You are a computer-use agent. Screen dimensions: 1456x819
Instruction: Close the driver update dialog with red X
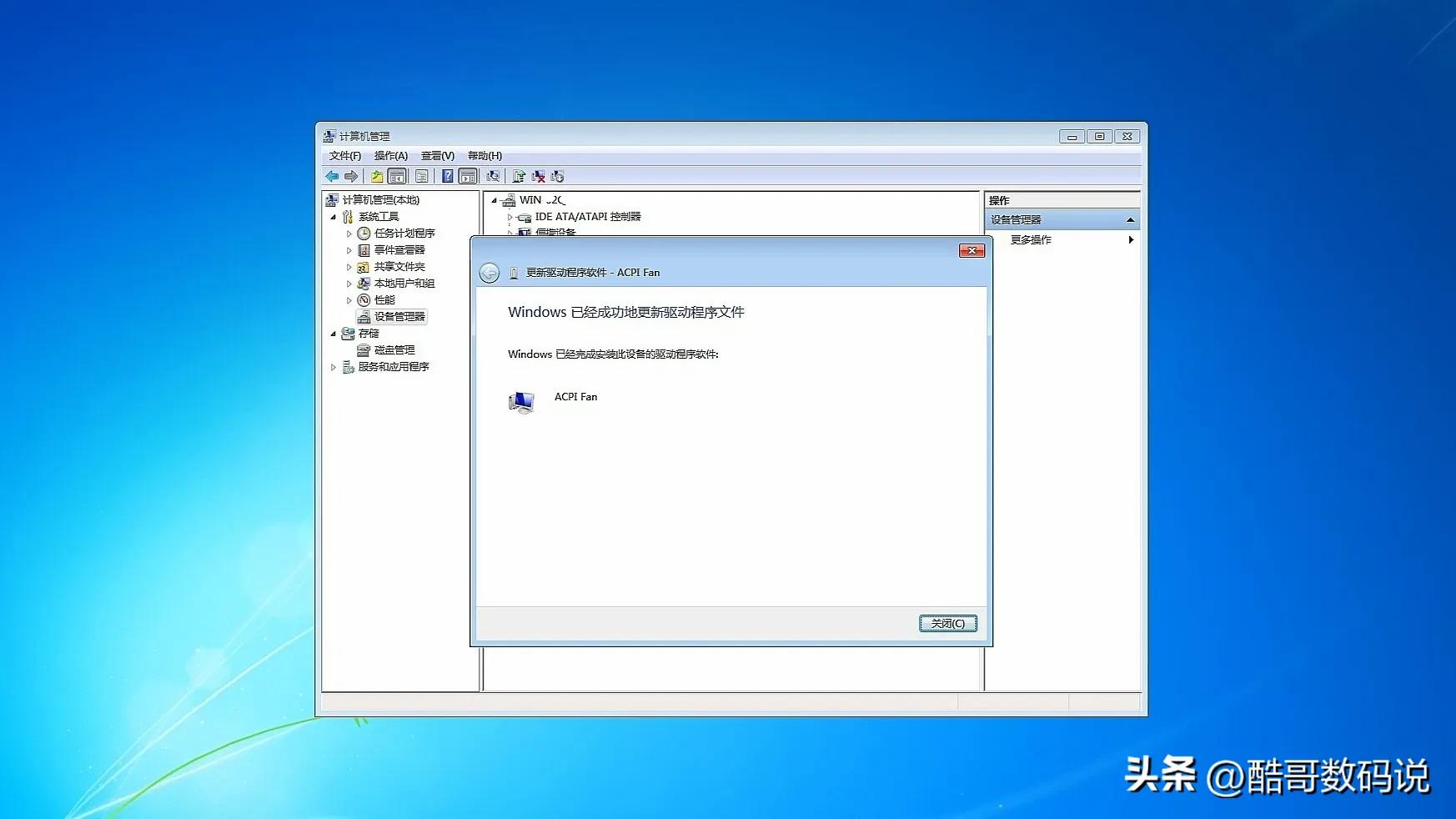tap(972, 250)
